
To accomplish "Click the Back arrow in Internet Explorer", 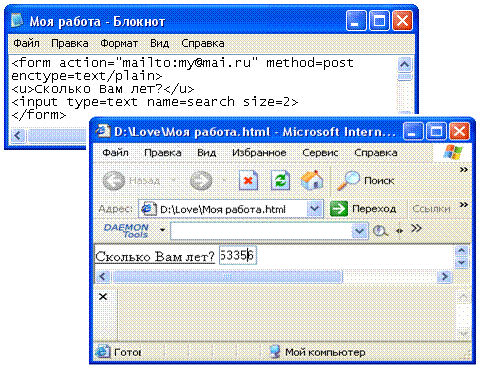I will [113, 181].
